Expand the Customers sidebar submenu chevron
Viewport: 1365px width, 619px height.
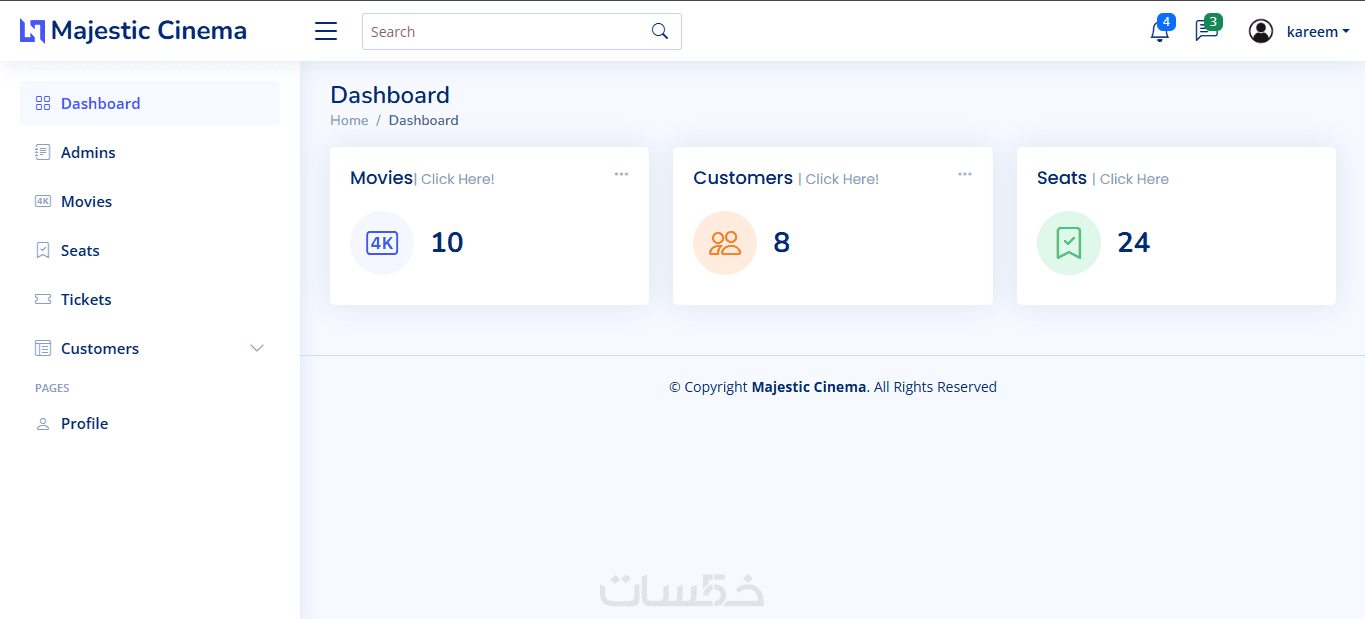[x=257, y=348]
